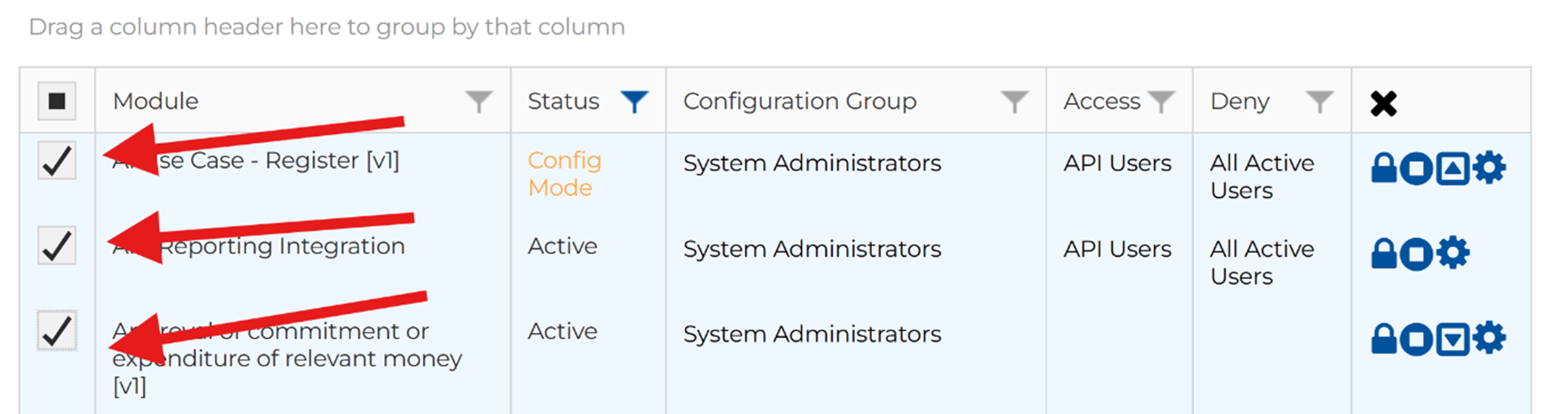Open the Configuration Group column filter

point(1014,101)
